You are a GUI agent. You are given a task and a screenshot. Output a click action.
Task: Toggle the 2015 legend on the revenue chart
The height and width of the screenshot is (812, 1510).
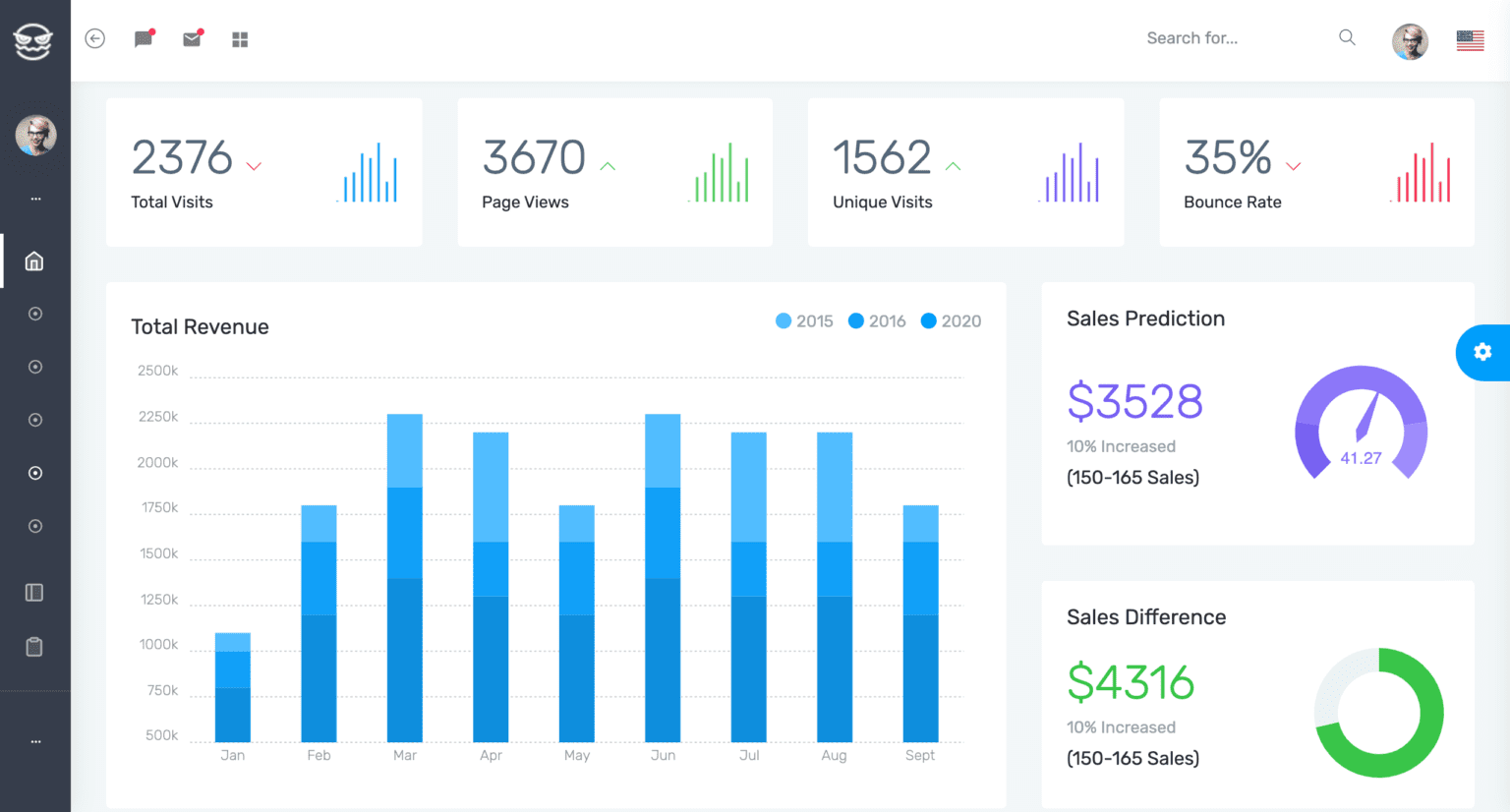(x=803, y=320)
